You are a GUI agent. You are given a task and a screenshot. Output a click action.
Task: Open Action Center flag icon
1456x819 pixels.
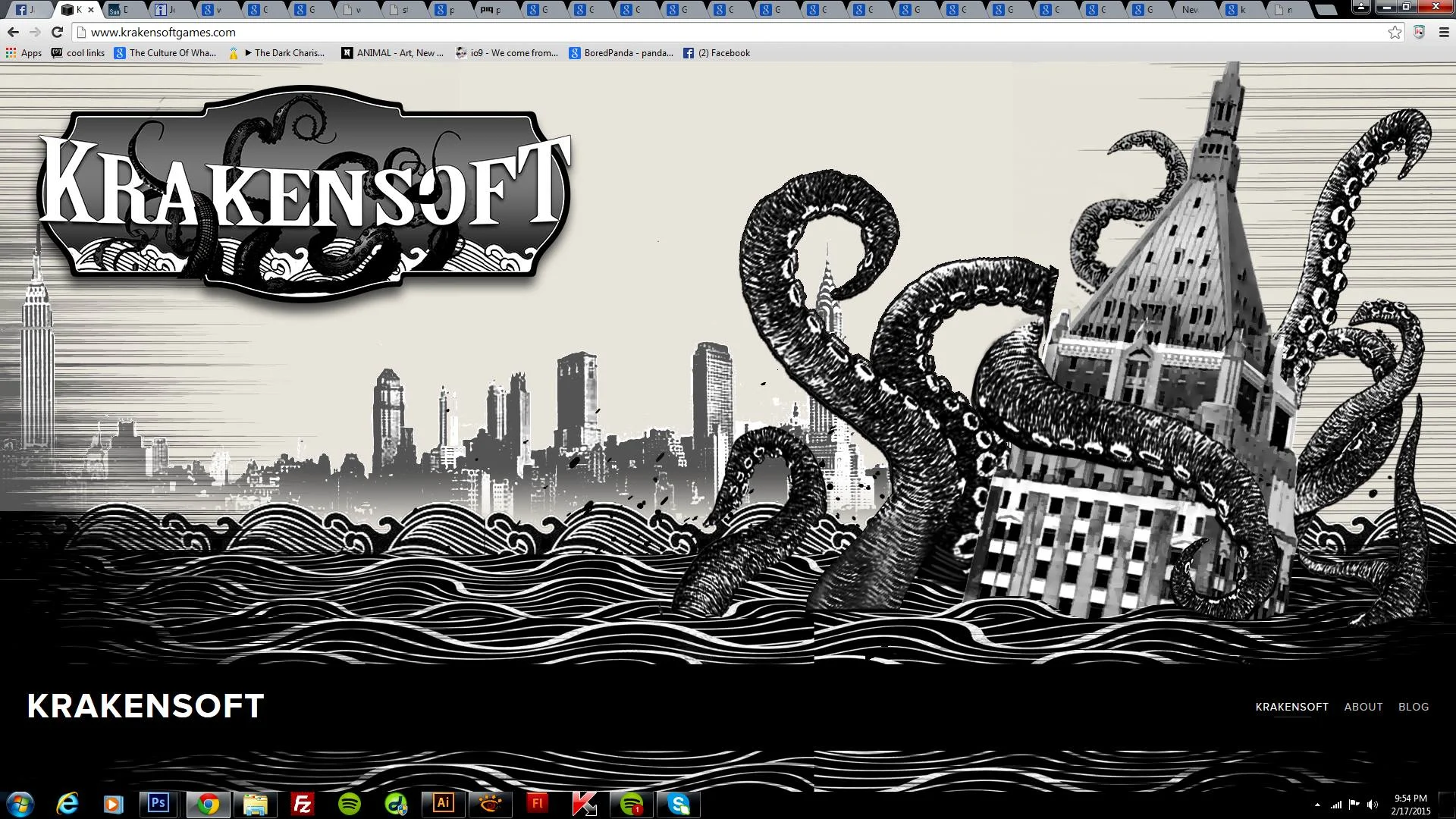tap(1354, 805)
